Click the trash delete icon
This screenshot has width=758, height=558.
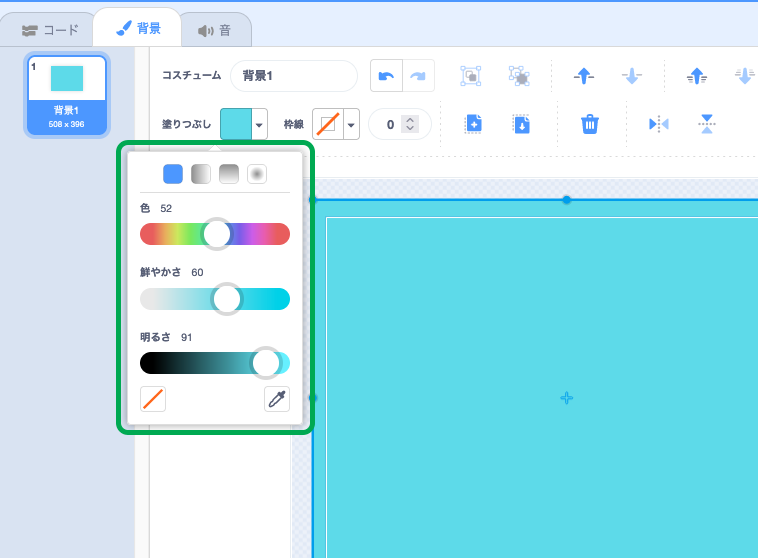[590, 124]
